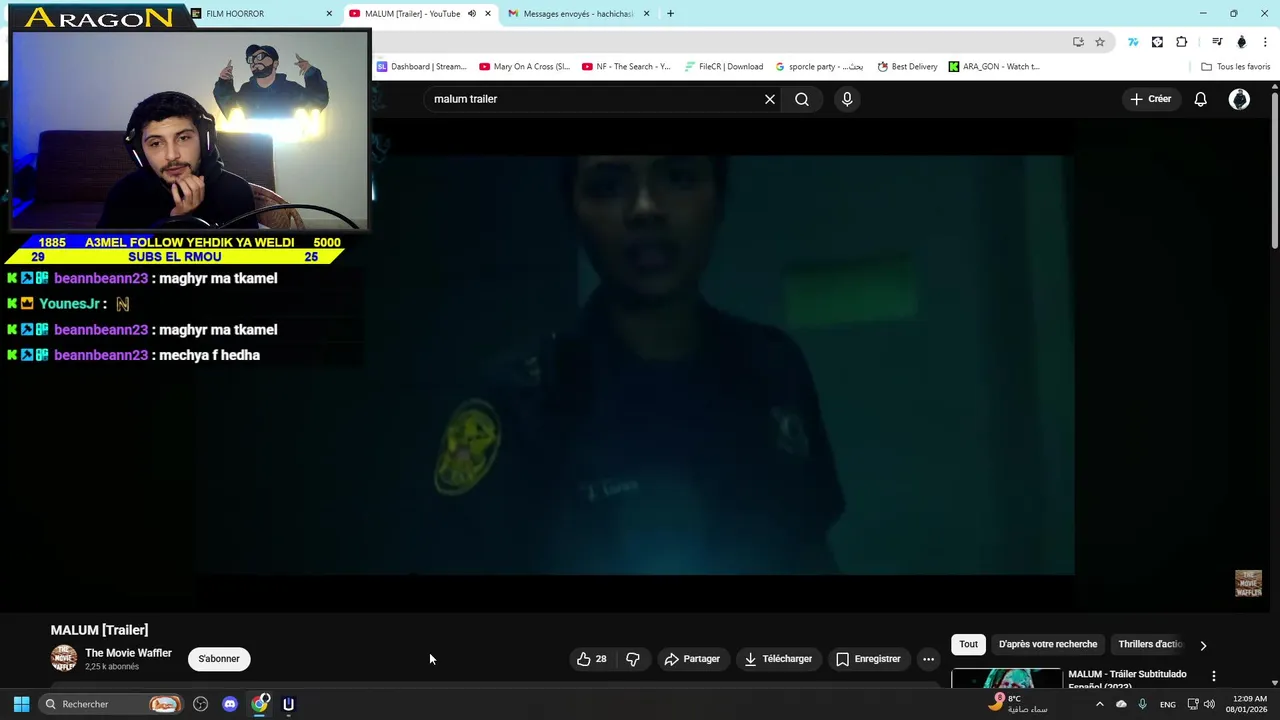Select the 'Thrillers d'action' chip

click(1150, 644)
